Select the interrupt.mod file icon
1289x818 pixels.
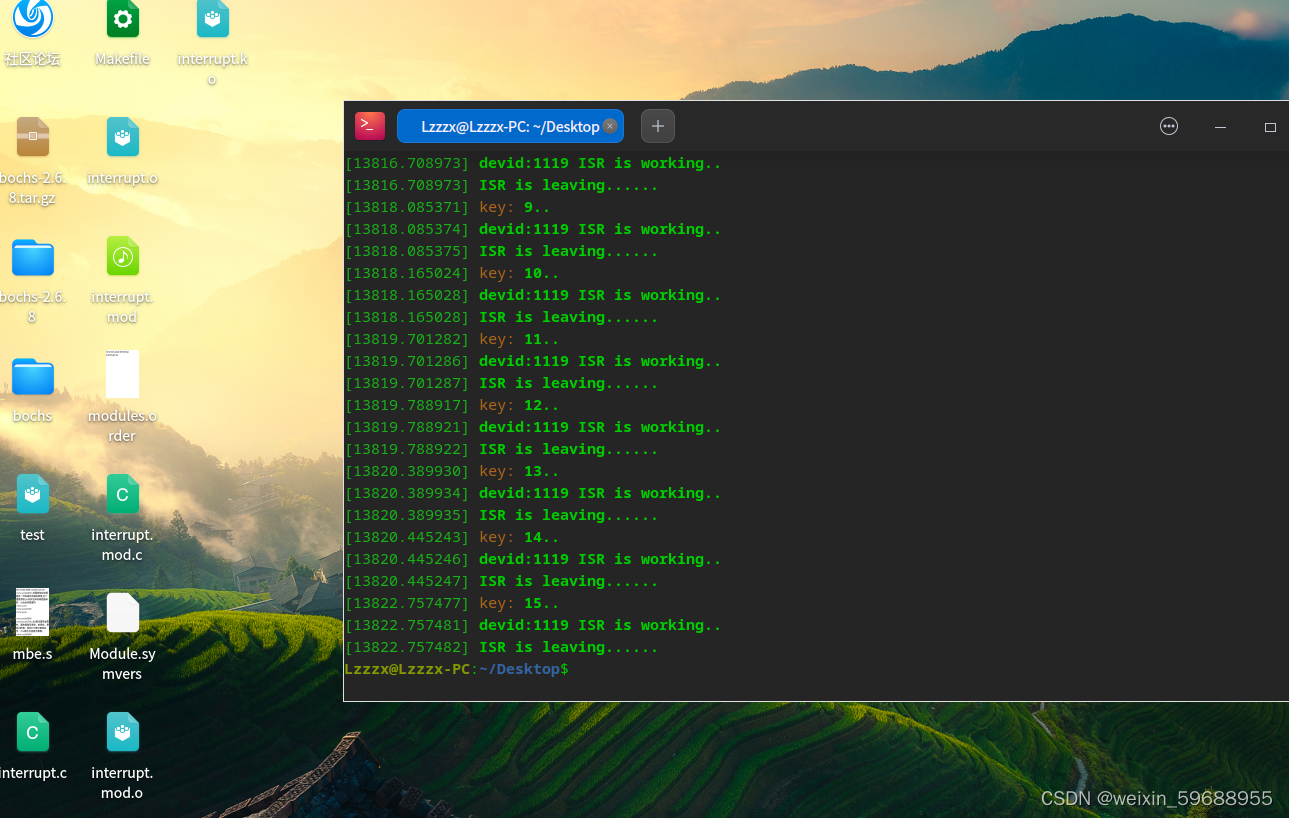click(122, 257)
